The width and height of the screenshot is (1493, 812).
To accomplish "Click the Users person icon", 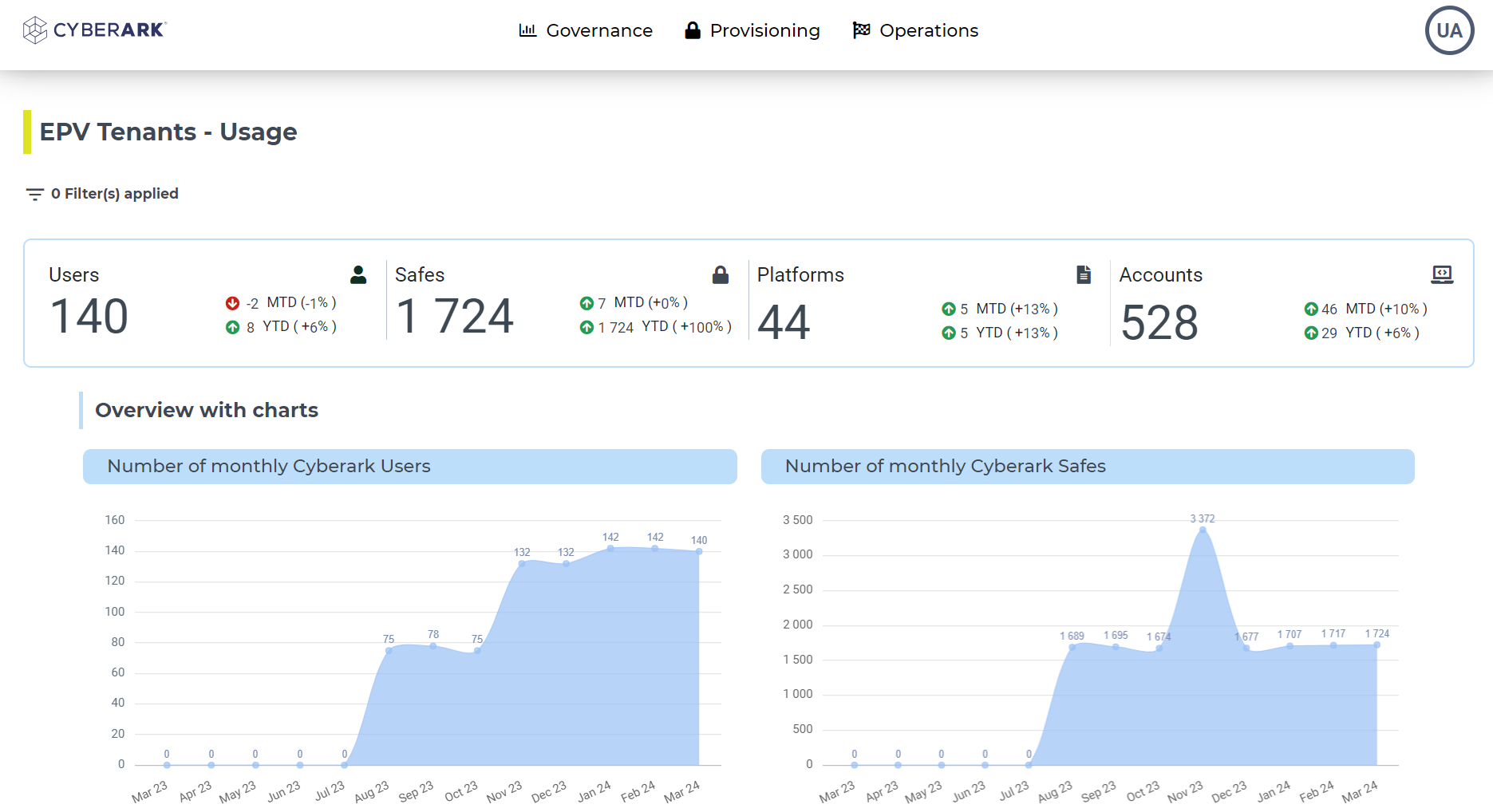I will 358,275.
